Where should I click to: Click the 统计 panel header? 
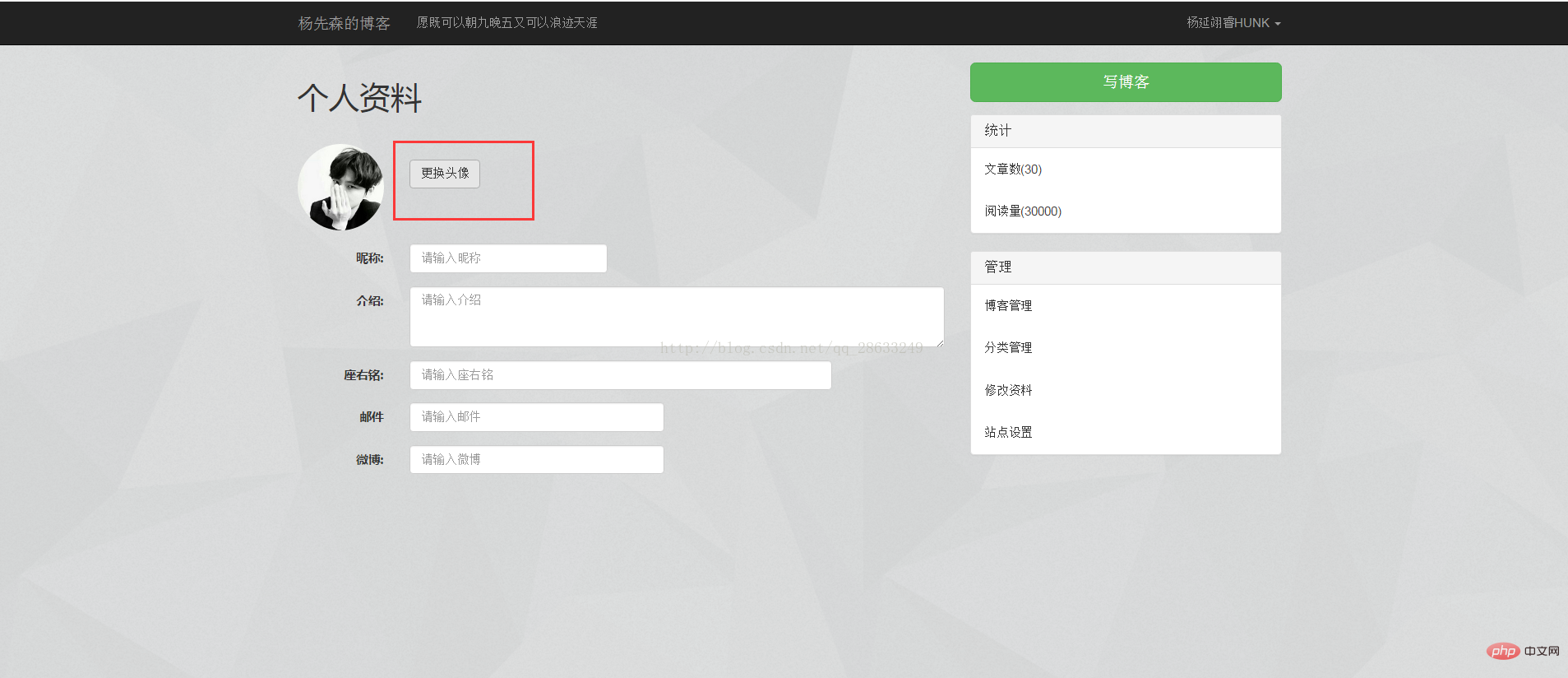coord(1126,131)
